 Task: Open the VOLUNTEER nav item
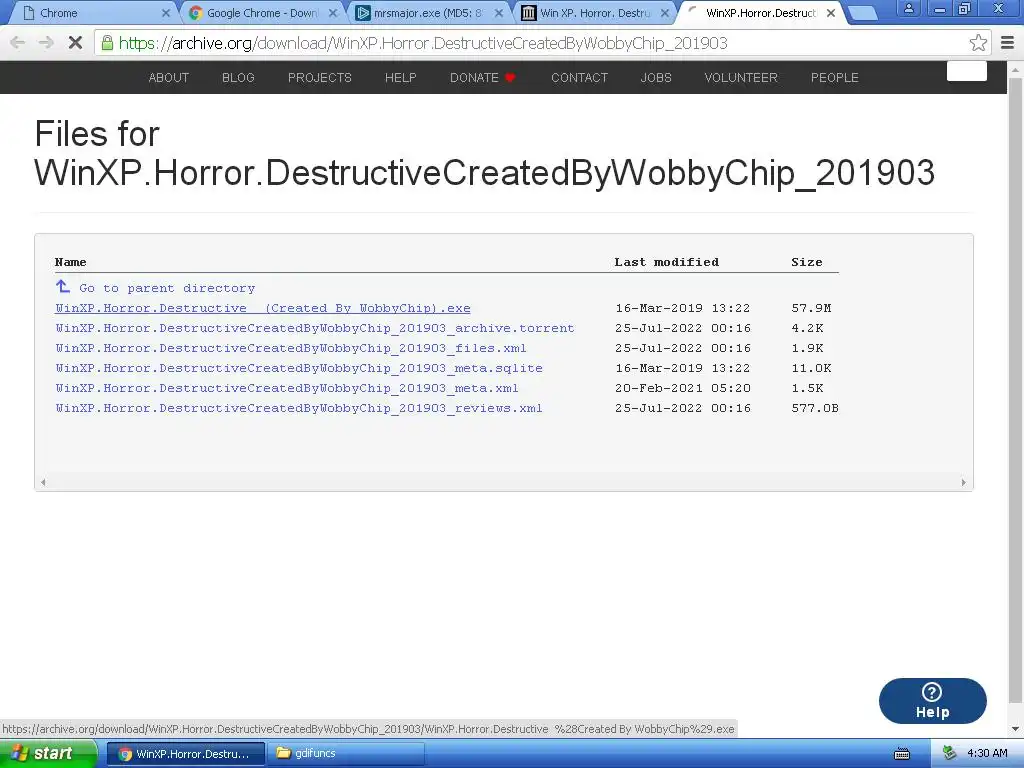point(741,78)
